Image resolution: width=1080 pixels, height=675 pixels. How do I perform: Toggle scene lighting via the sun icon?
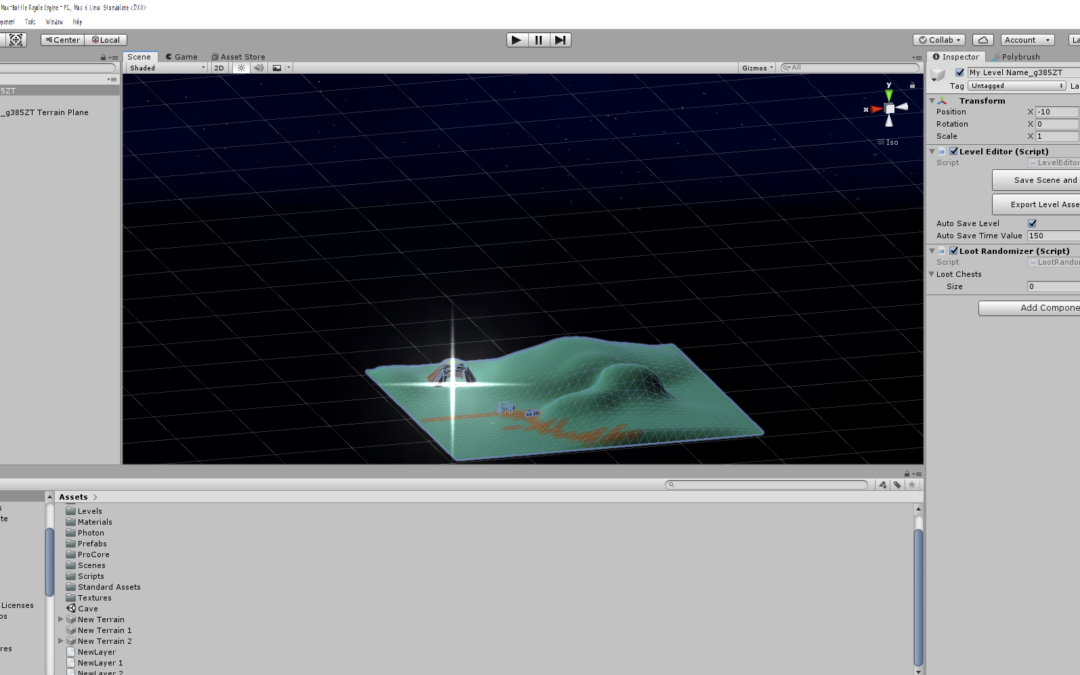[241, 68]
